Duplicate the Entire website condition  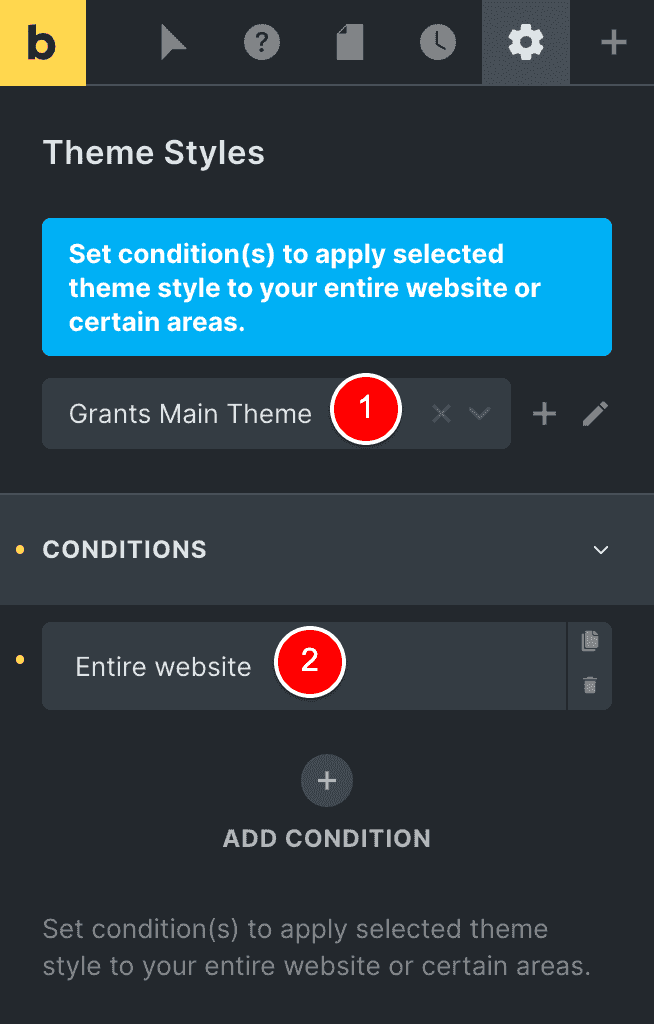590,641
